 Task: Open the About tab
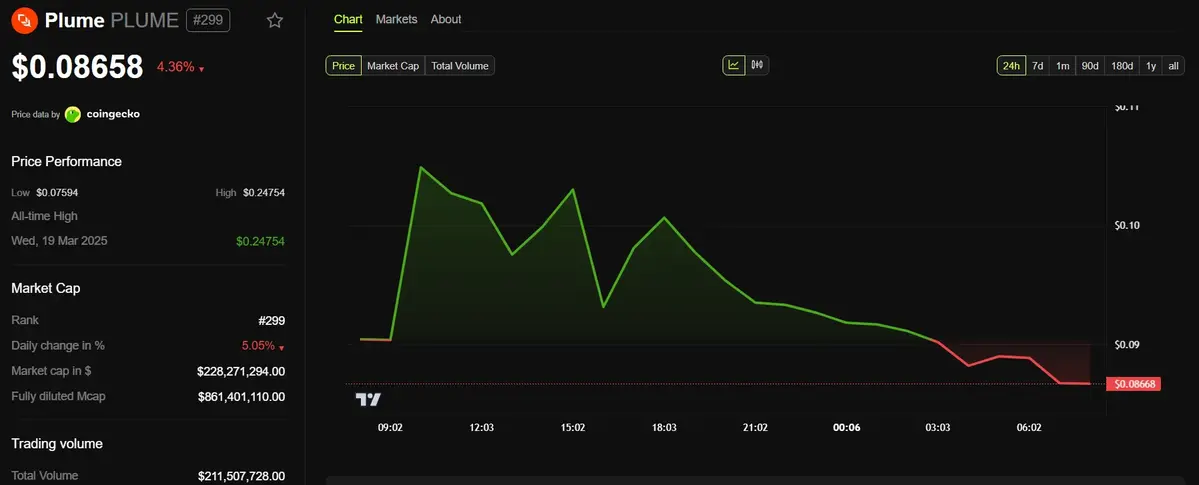coord(446,19)
